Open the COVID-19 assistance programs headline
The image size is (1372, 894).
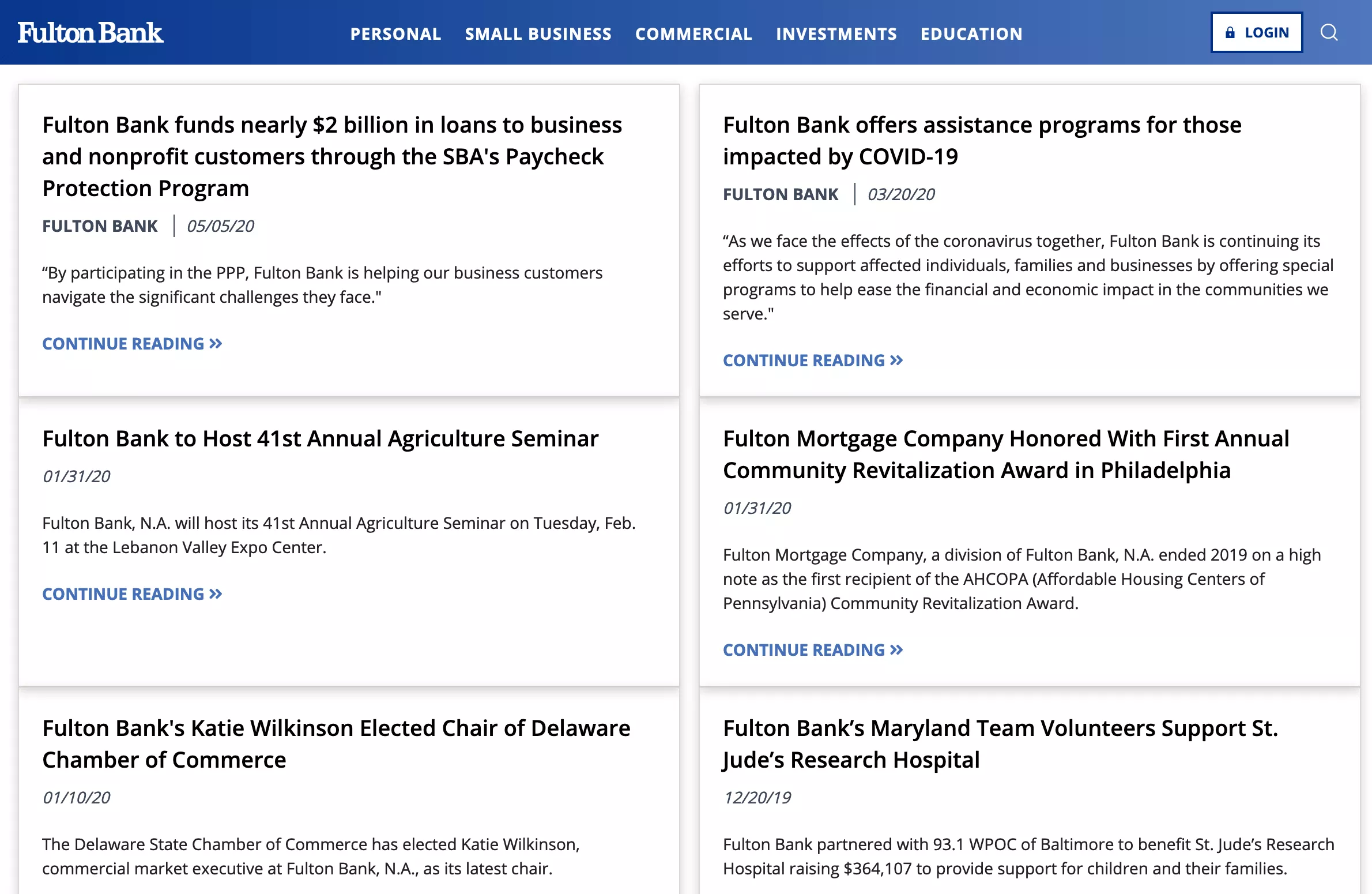982,141
